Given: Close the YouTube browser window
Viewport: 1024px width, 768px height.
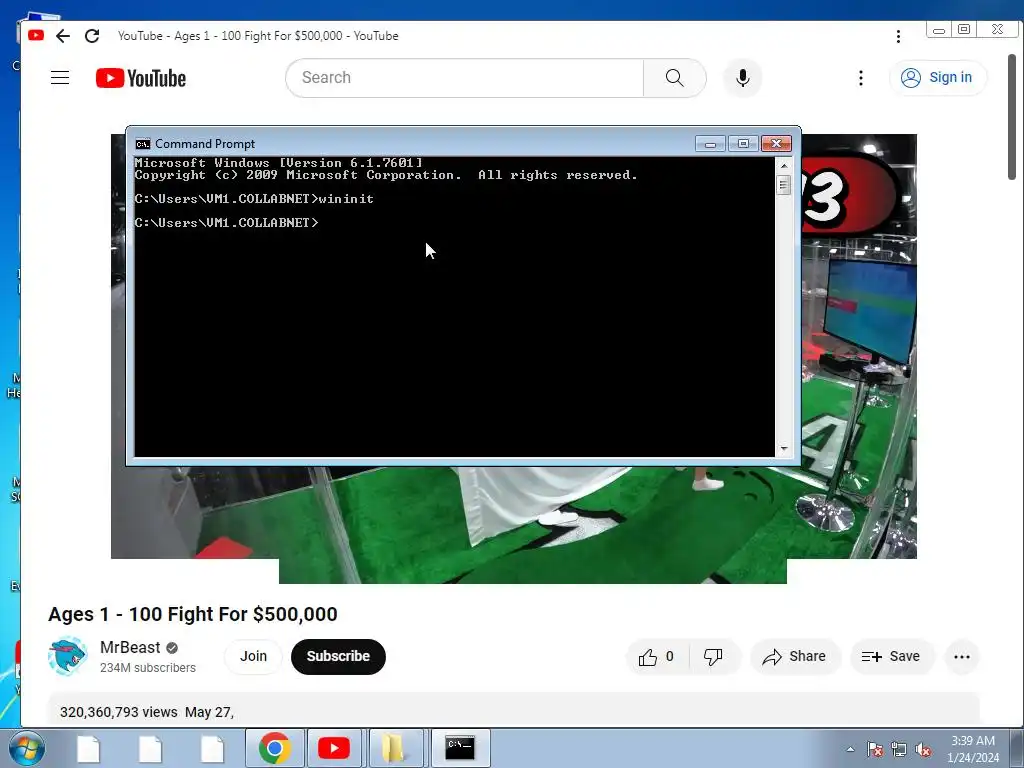Looking at the screenshot, I should [x=997, y=29].
